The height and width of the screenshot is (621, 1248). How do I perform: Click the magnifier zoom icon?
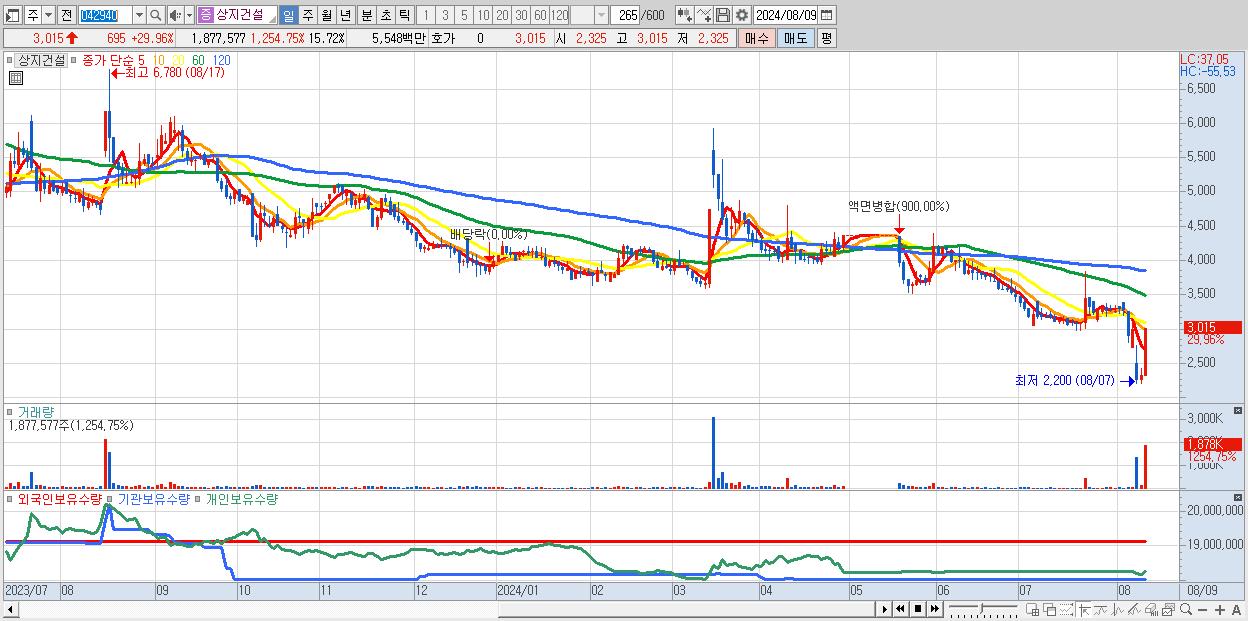(x=1186, y=609)
